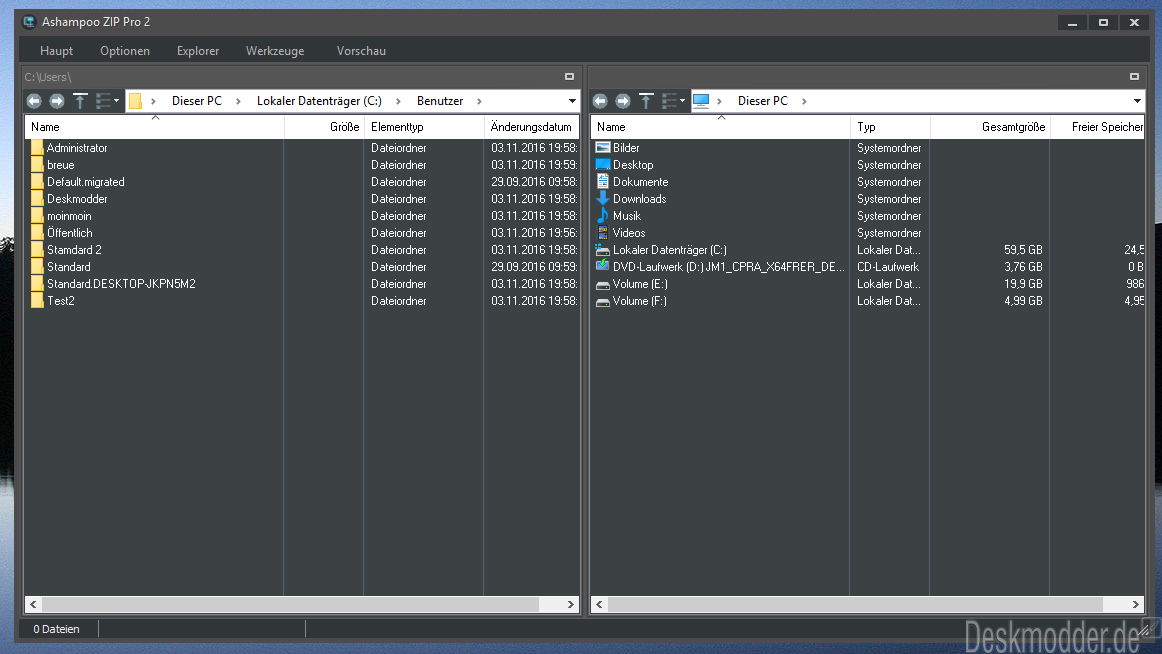Viewport: 1162px width, 654px height.
Task: Click the computer icon in right address bar
Action: click(701, 101)
